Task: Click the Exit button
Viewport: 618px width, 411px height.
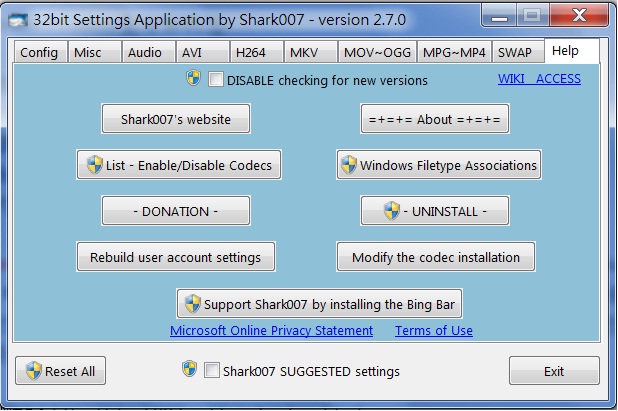Action: tap(554, 371)
